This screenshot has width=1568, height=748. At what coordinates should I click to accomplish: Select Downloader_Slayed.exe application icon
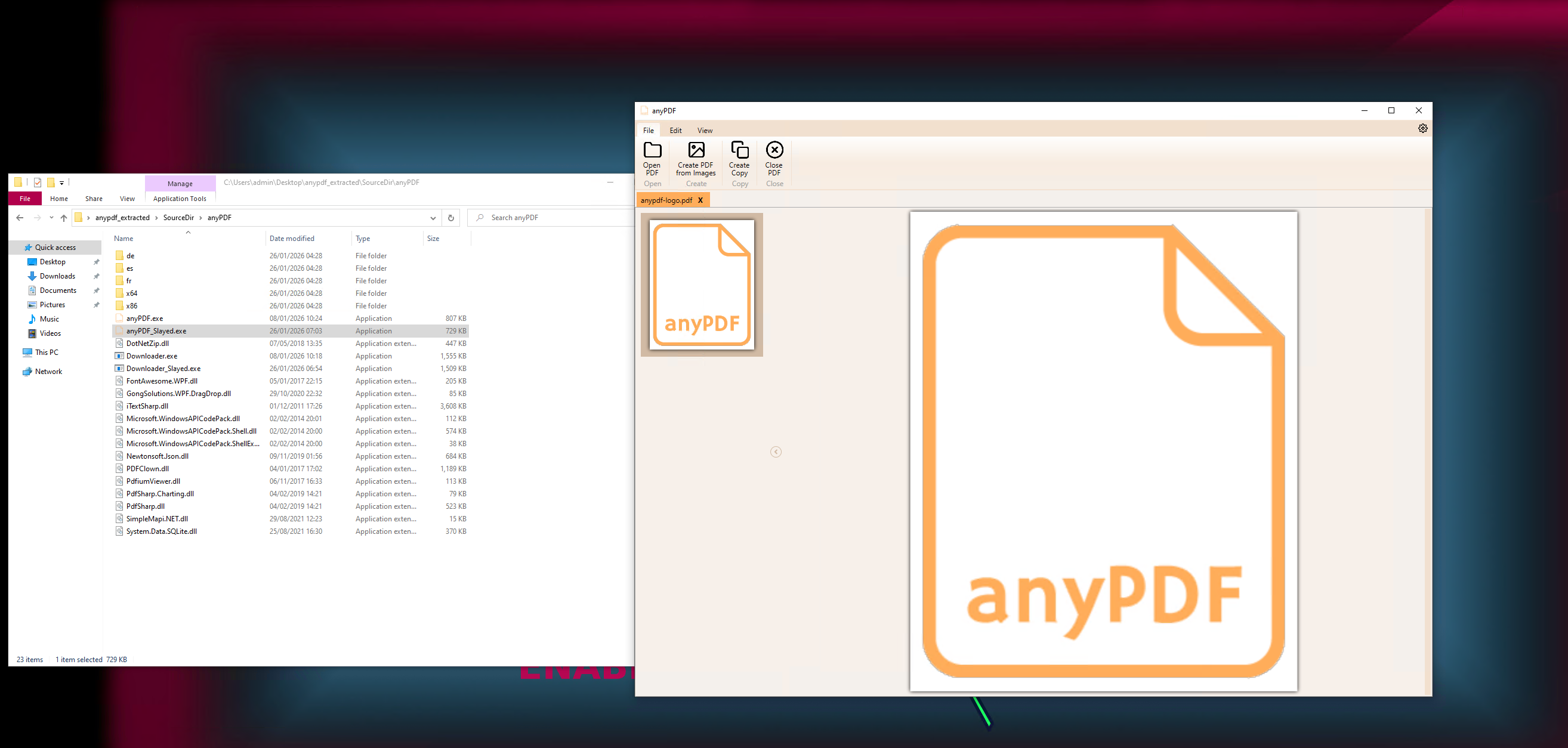(x=119, y=369)
